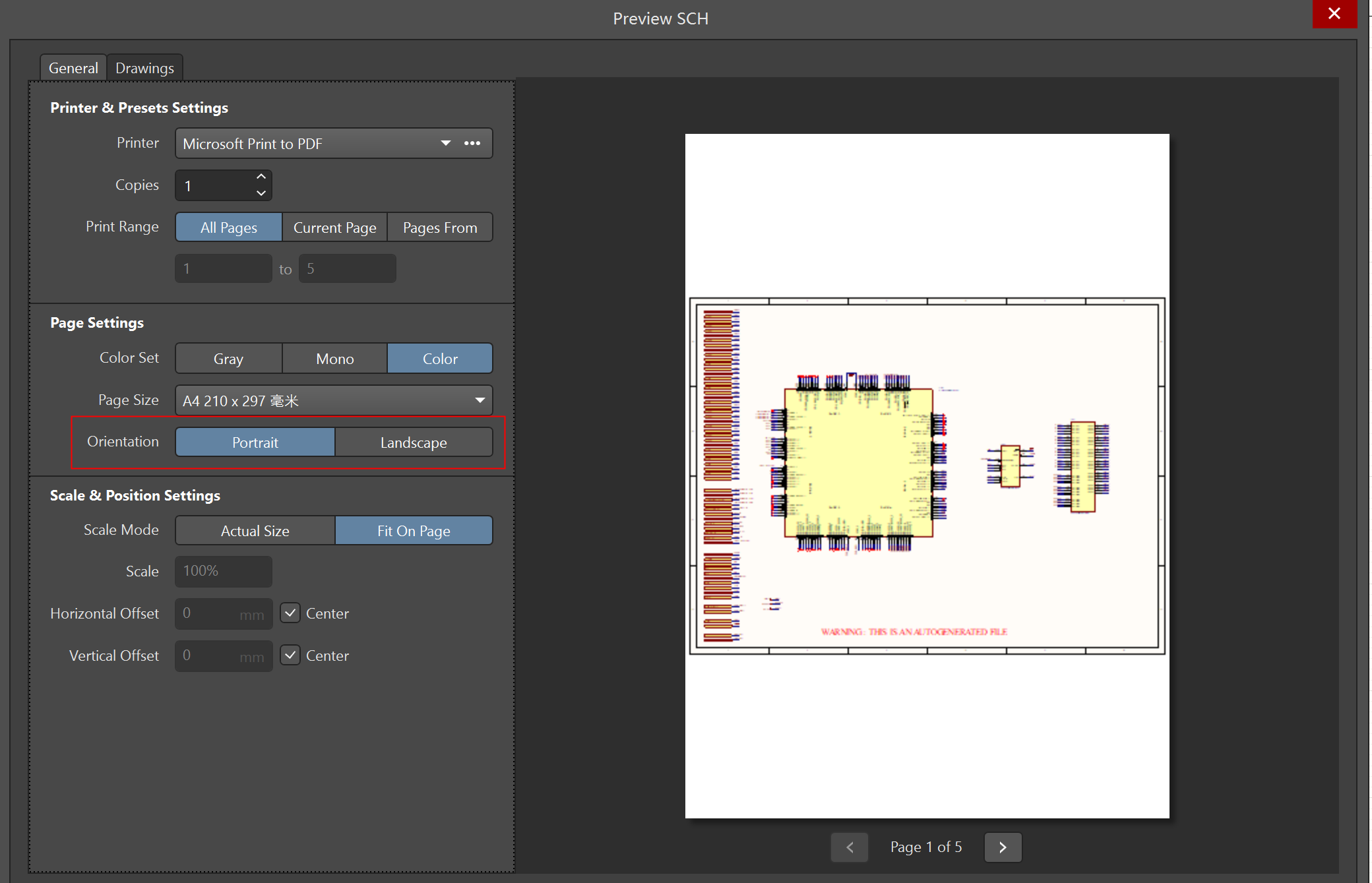
Task: Open printer properties ellipsis button
Action: point(472,143)
